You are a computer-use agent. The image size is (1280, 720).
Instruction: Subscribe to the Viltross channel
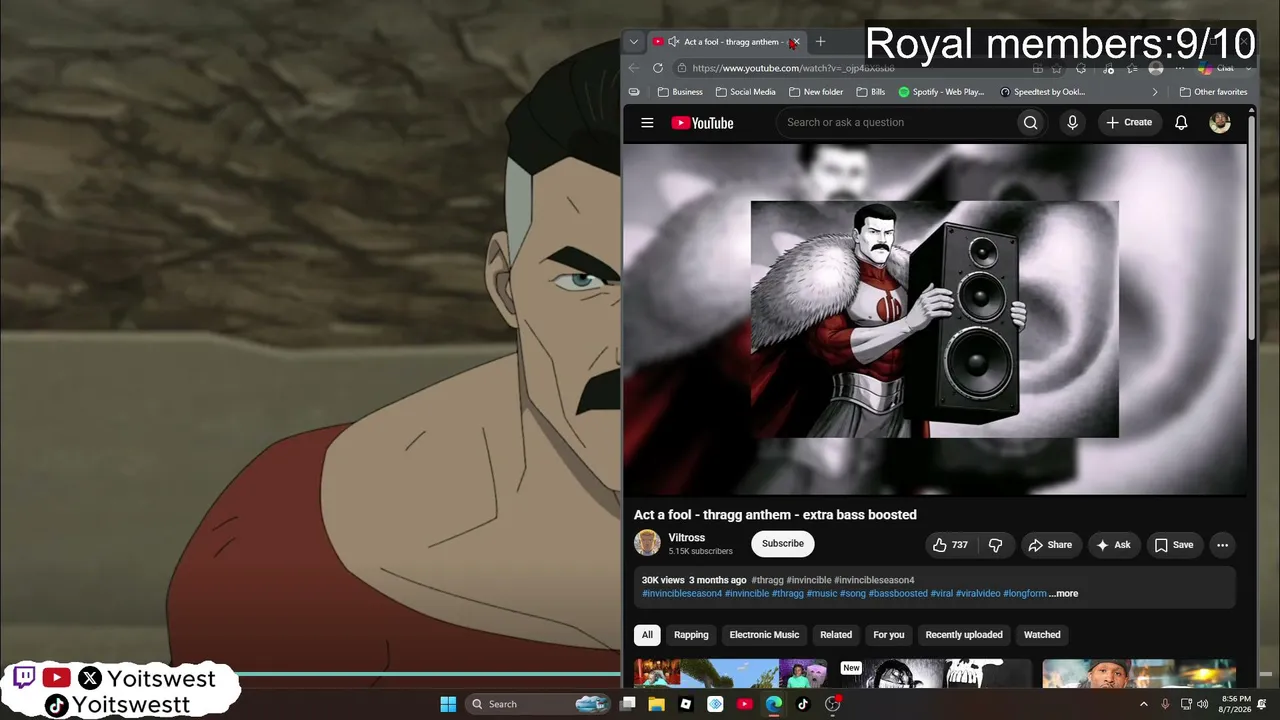click(x=783, y=544)
